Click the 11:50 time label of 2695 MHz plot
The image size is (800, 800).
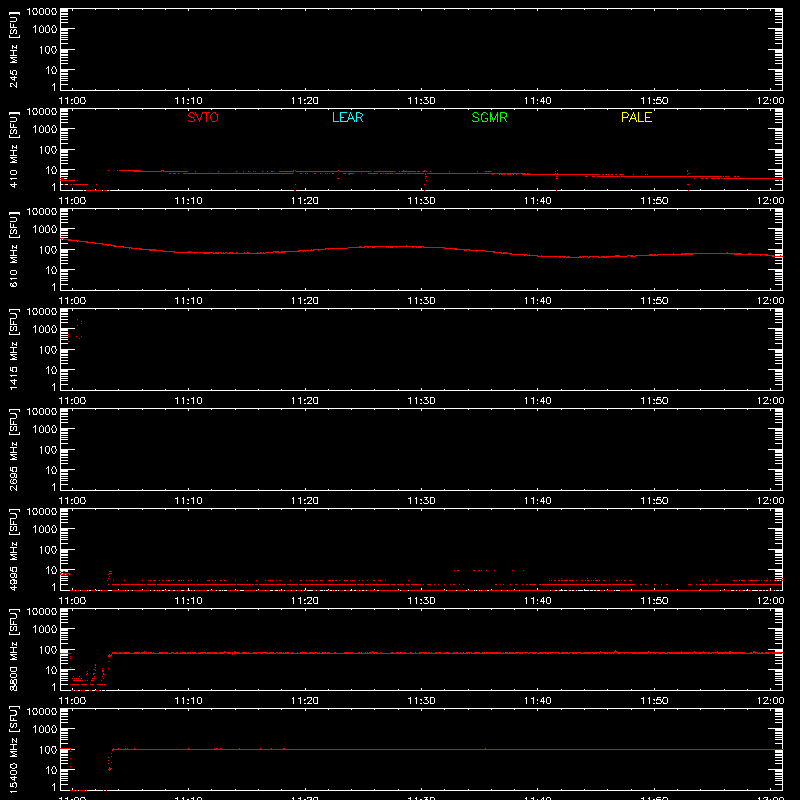point(654,501)
